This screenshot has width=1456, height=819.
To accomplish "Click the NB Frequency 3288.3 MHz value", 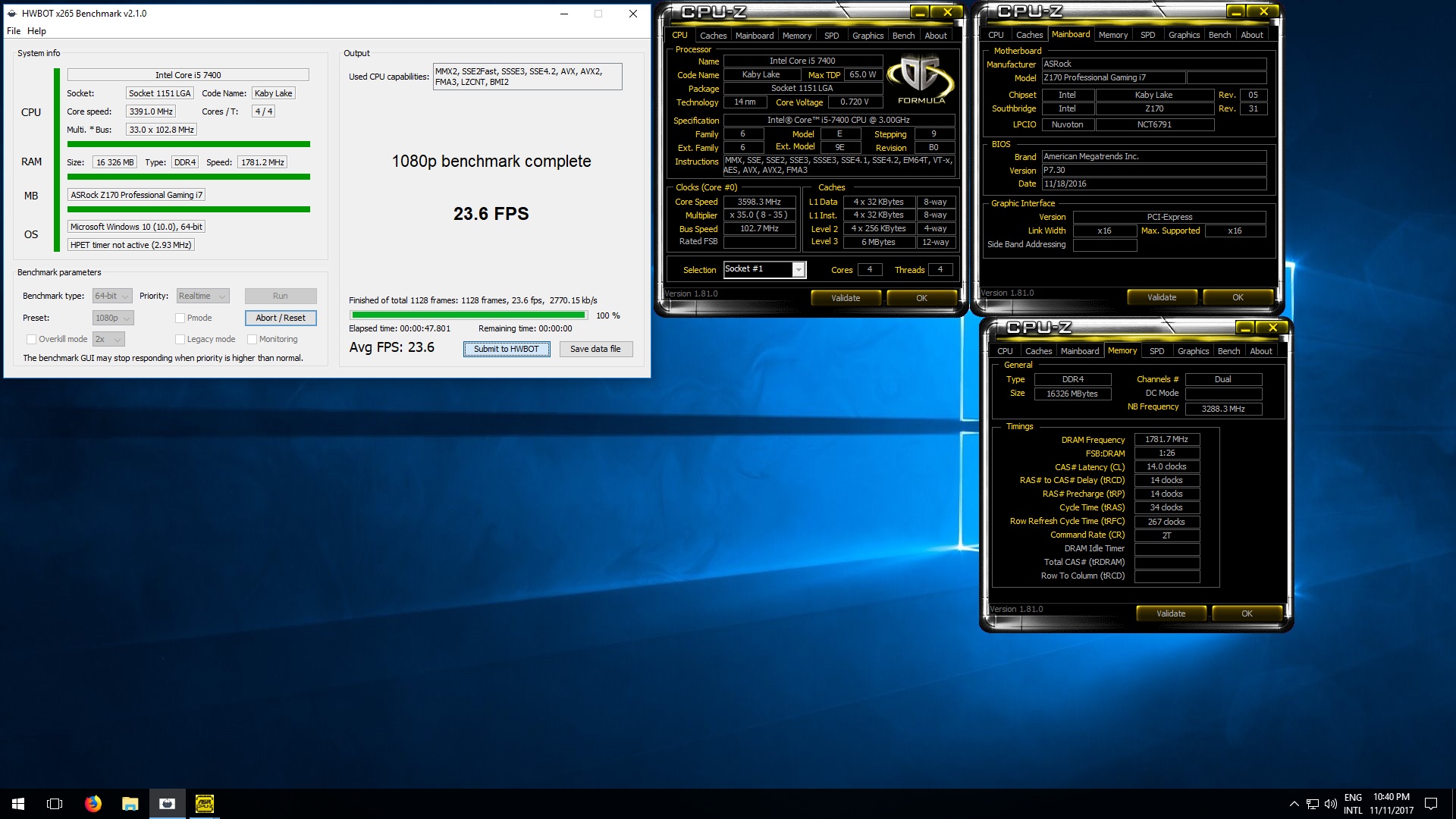I will pyautogui.click(x=1222, y=409).
